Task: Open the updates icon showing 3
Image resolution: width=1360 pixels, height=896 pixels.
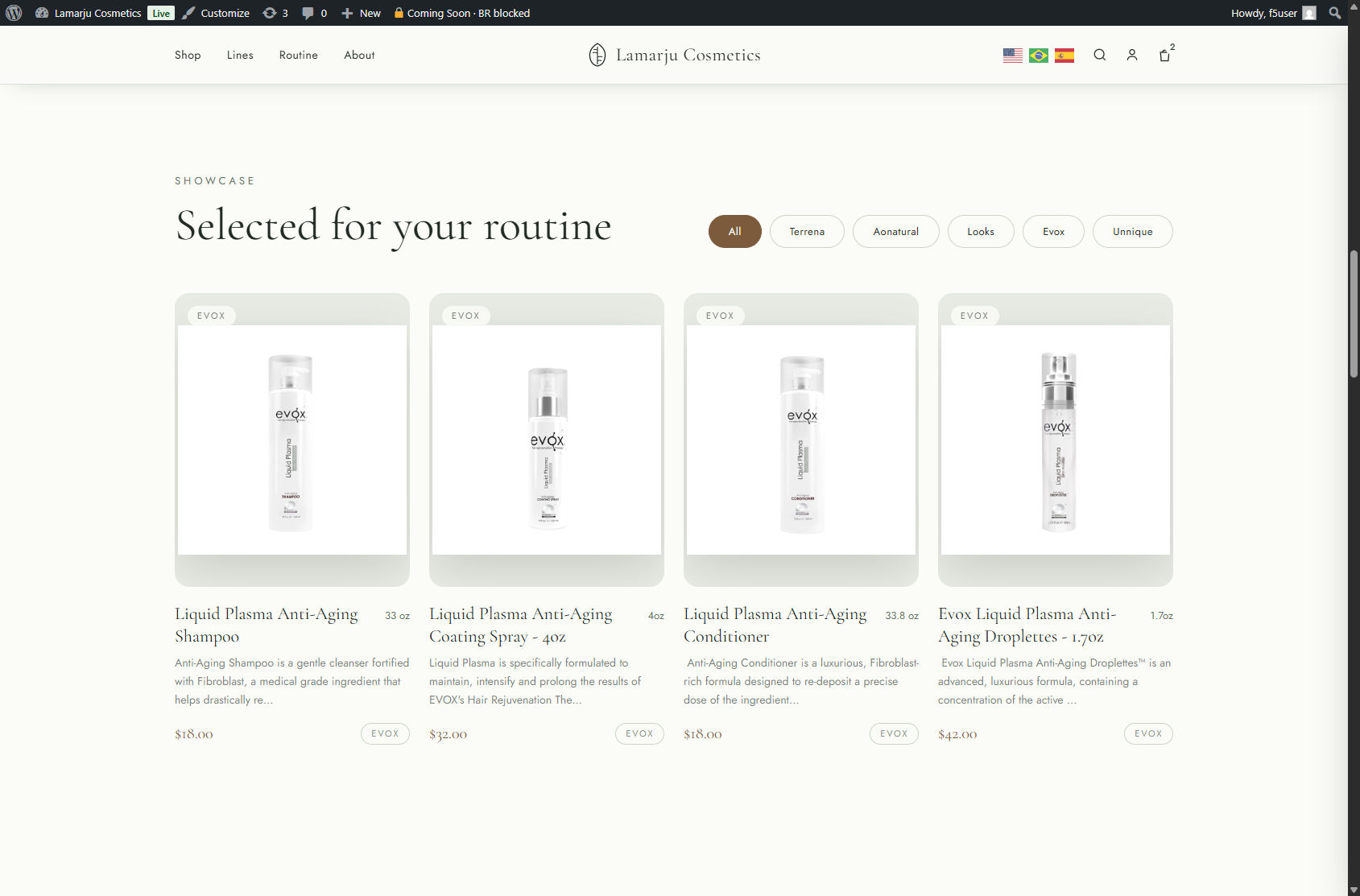Action: pyautogui.click(x=270, y=13)
